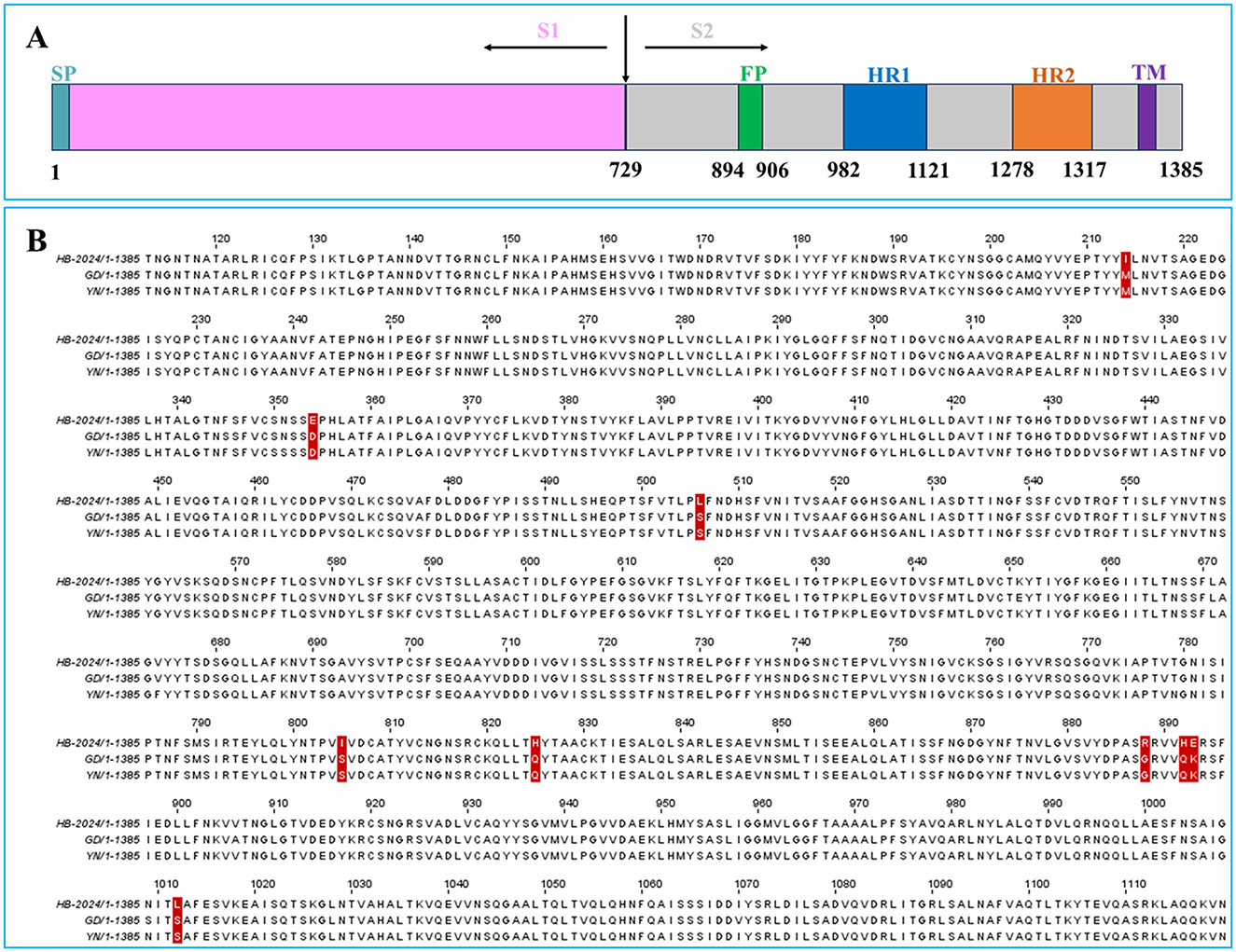
Task: Click alignment ruler number 570
Action: (x=240, y=561)
